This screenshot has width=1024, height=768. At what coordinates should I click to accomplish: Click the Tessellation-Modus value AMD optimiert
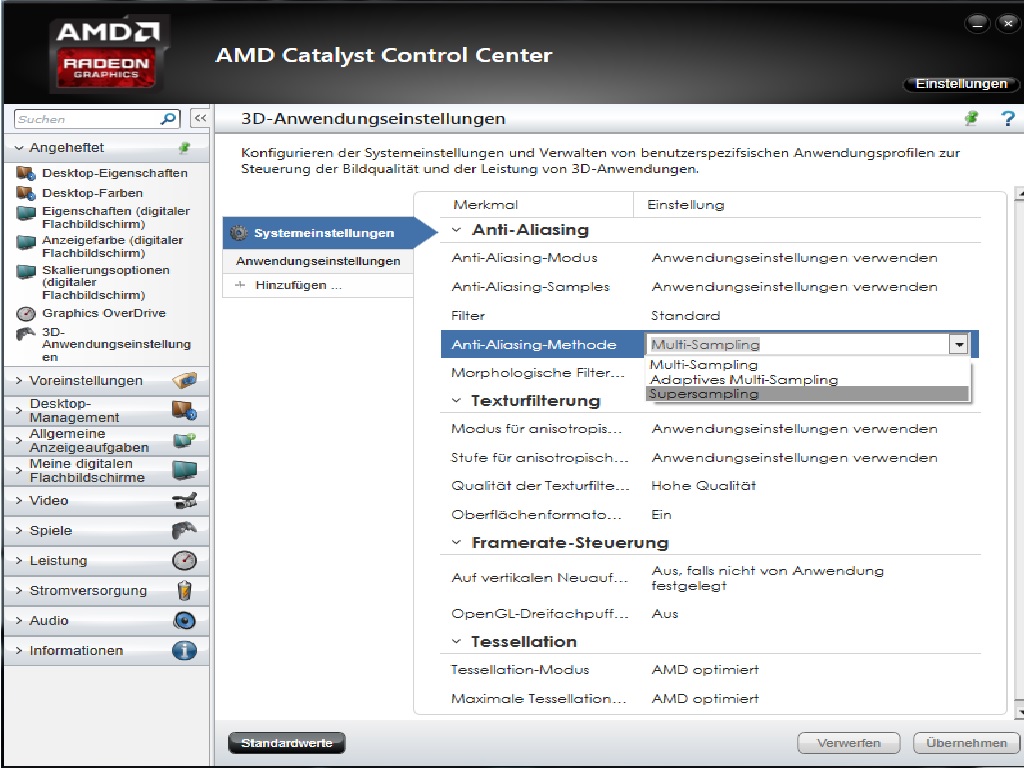point(705,670)
